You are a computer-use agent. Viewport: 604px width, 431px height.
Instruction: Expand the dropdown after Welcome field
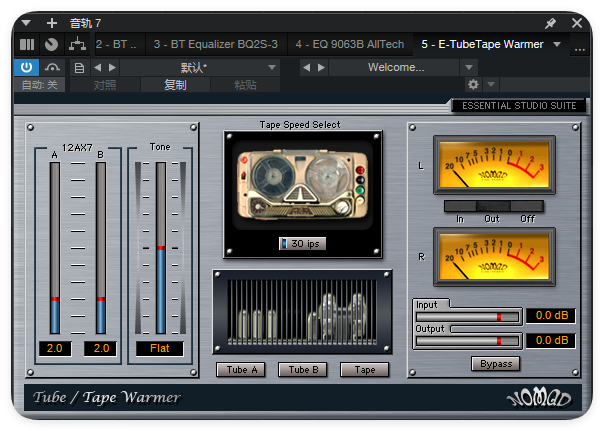pyautogui.click(x=469, y=68)
